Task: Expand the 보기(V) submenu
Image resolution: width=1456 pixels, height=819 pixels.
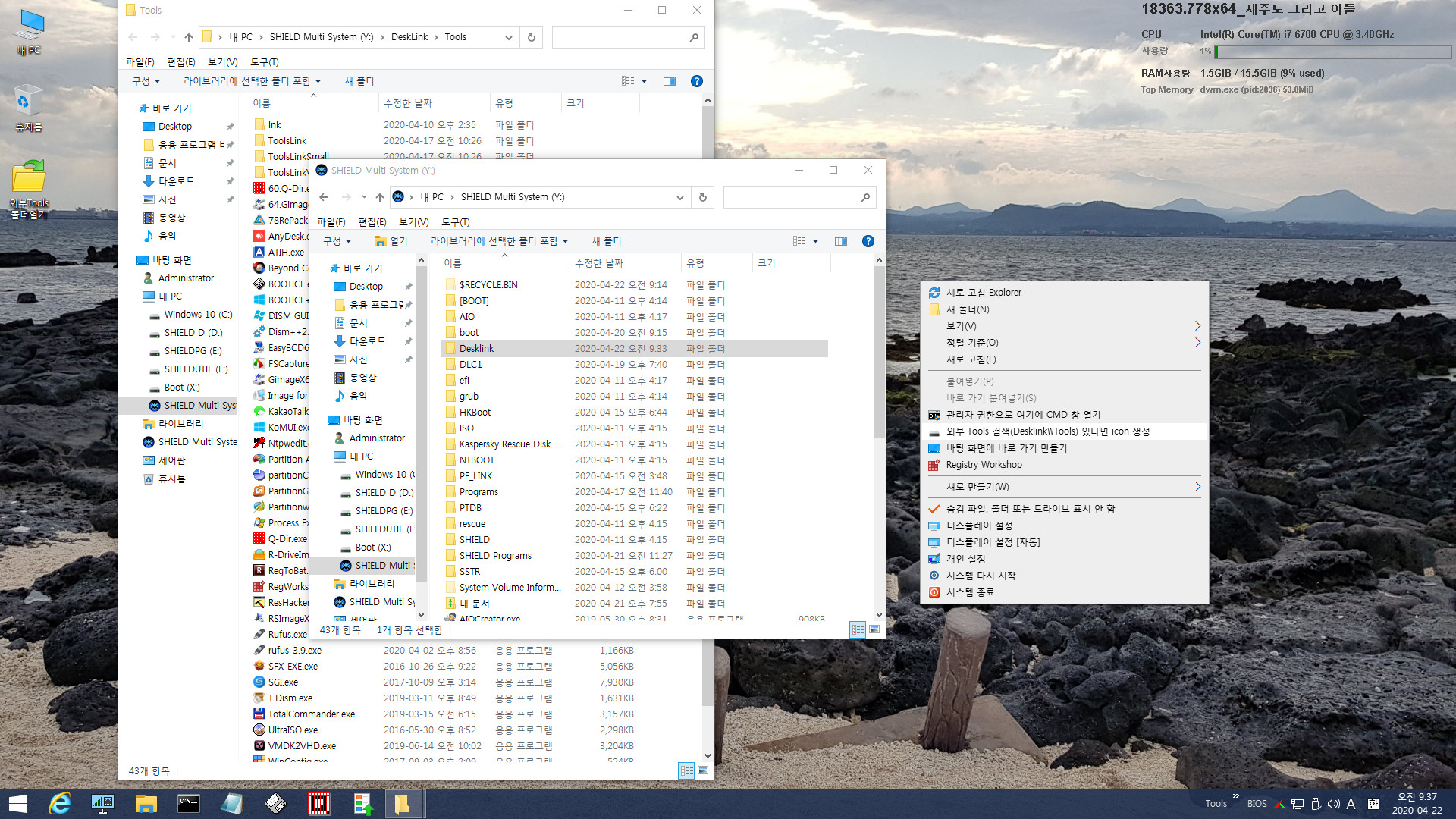Action: pyautogui.click(x=1064, y=326)
